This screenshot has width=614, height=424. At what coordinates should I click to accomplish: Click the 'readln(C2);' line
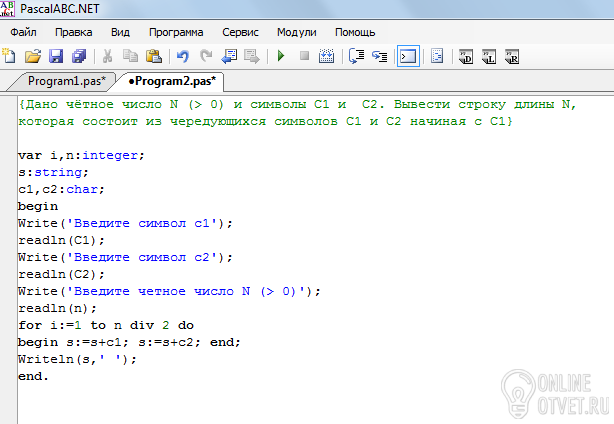(61, 274)
